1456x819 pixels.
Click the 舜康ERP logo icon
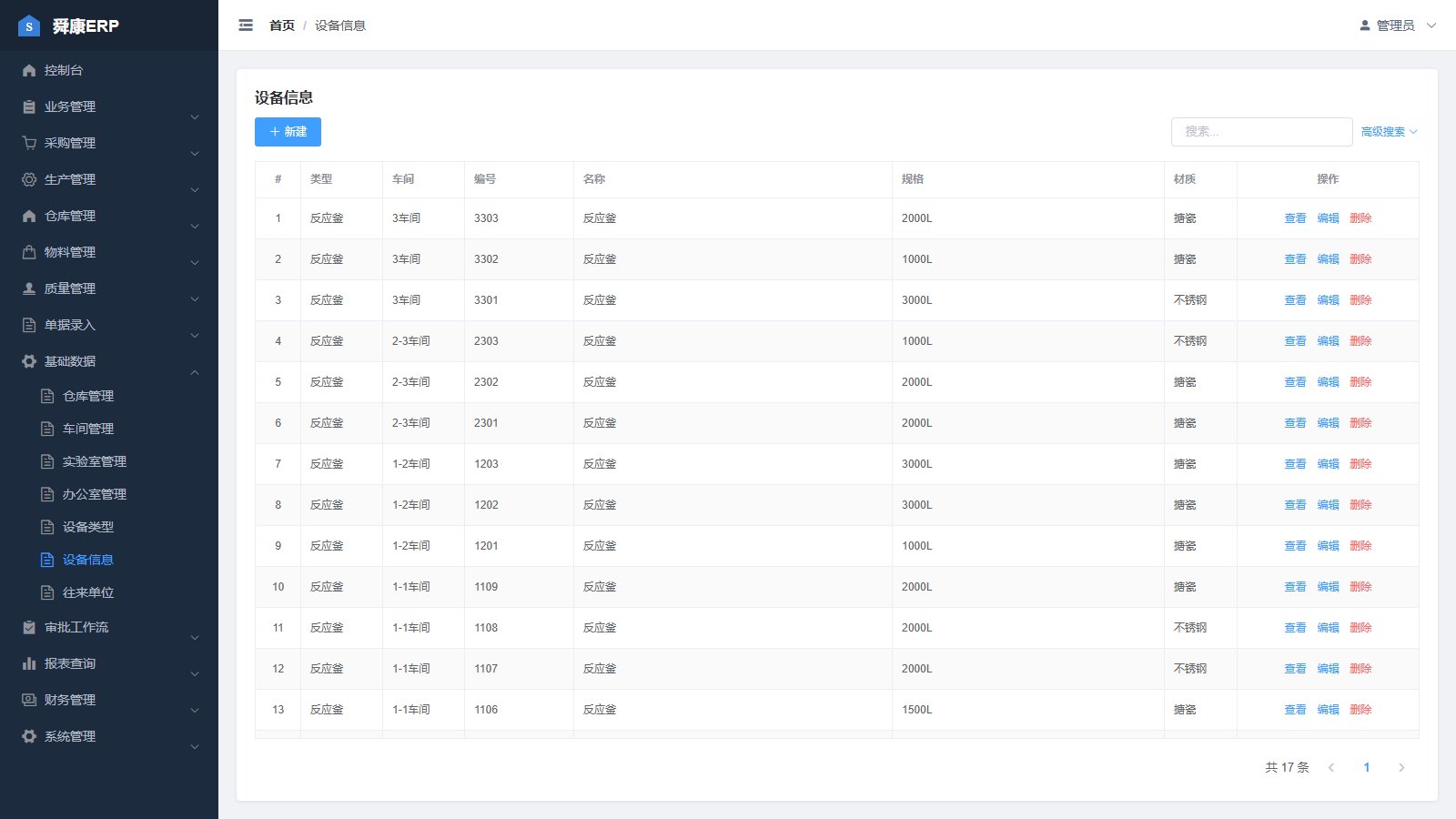point(29,25)
